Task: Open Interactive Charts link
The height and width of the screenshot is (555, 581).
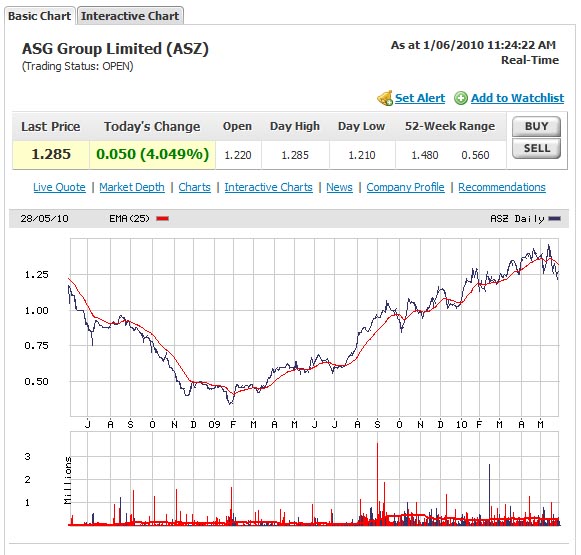Action: (269, 187)
